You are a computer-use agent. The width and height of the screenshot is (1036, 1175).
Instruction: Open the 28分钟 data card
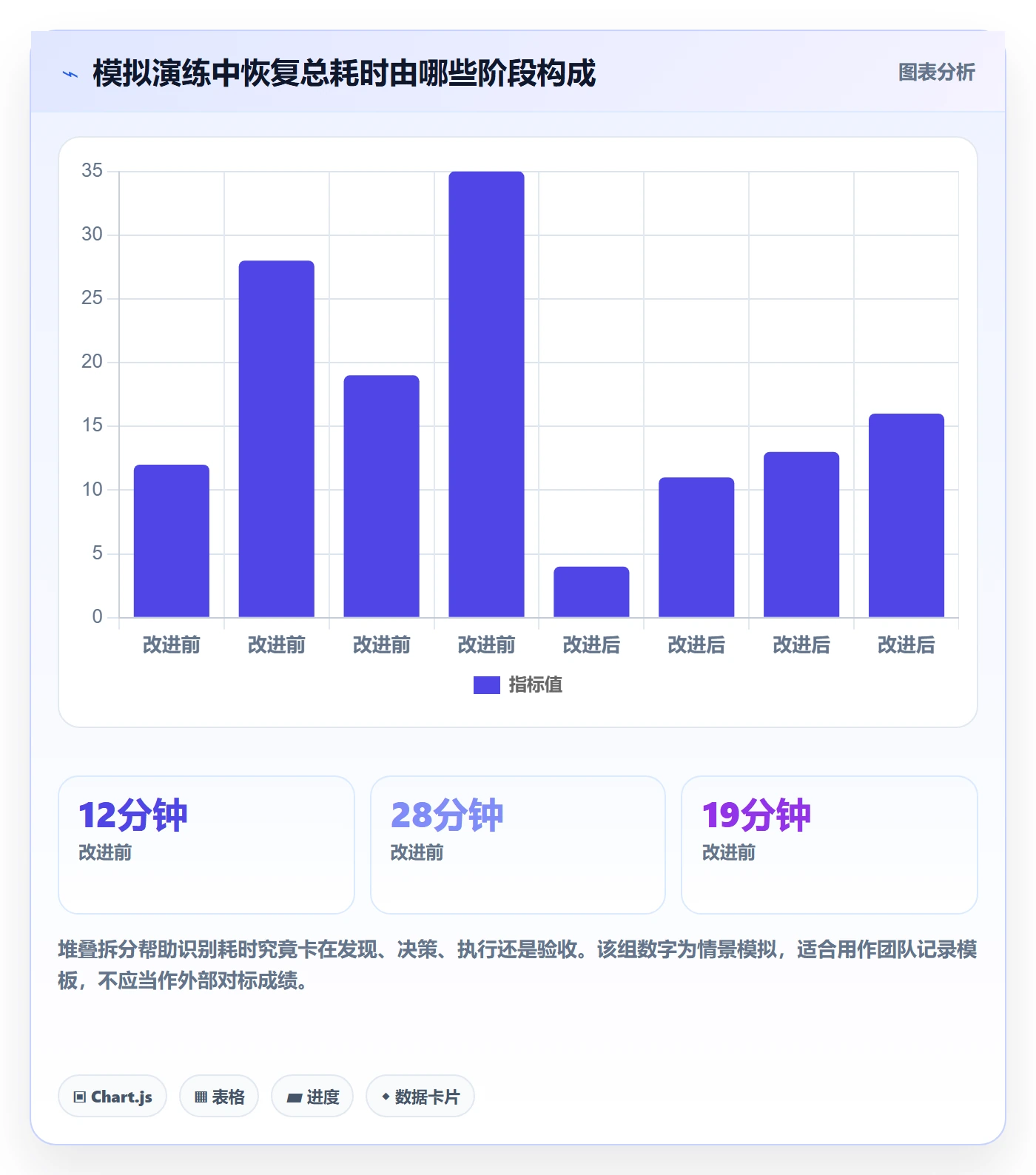point(518,845)
